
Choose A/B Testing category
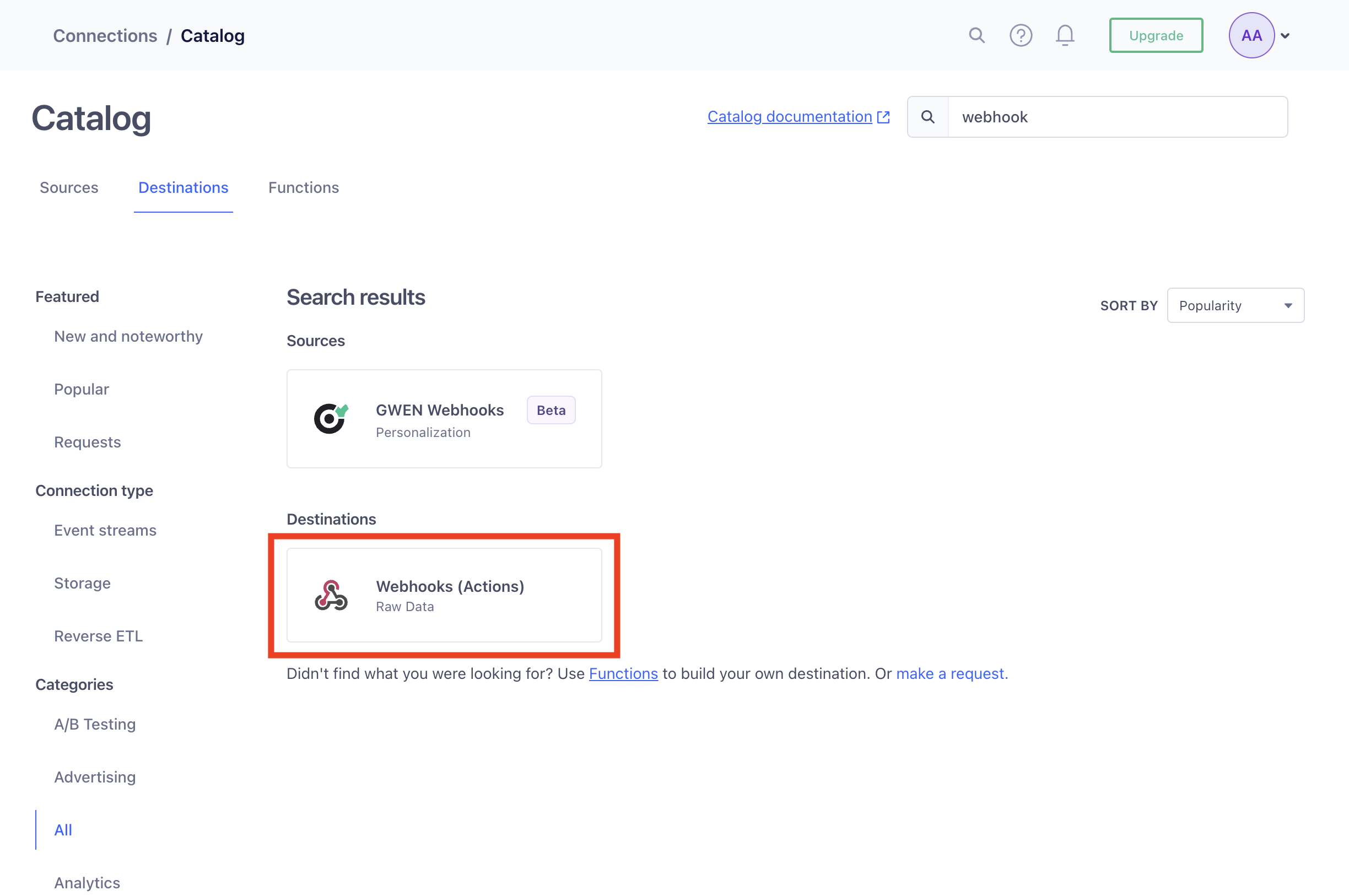[x=95, y=724]
